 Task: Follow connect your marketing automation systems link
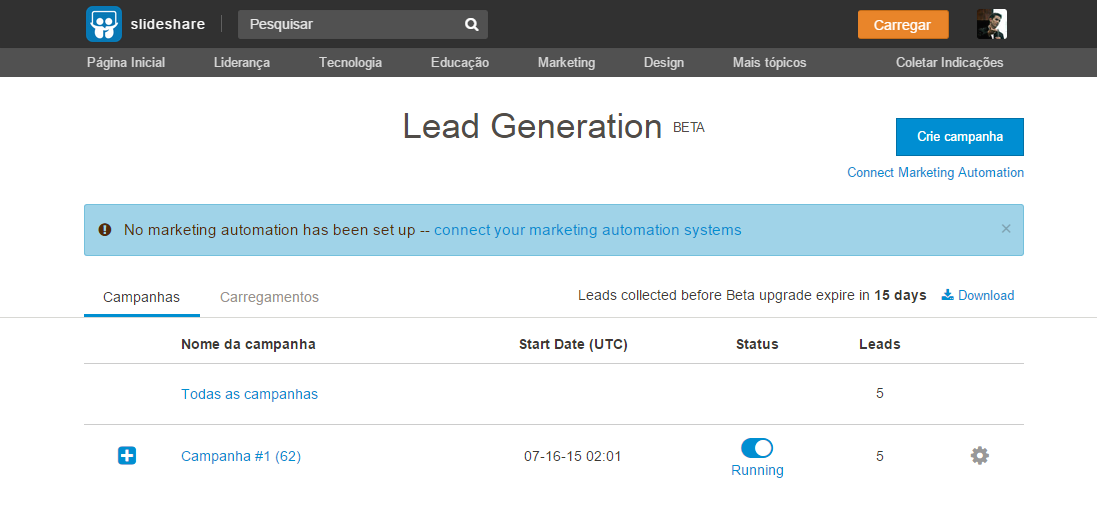pyautogui.click(x=587, y=230)
